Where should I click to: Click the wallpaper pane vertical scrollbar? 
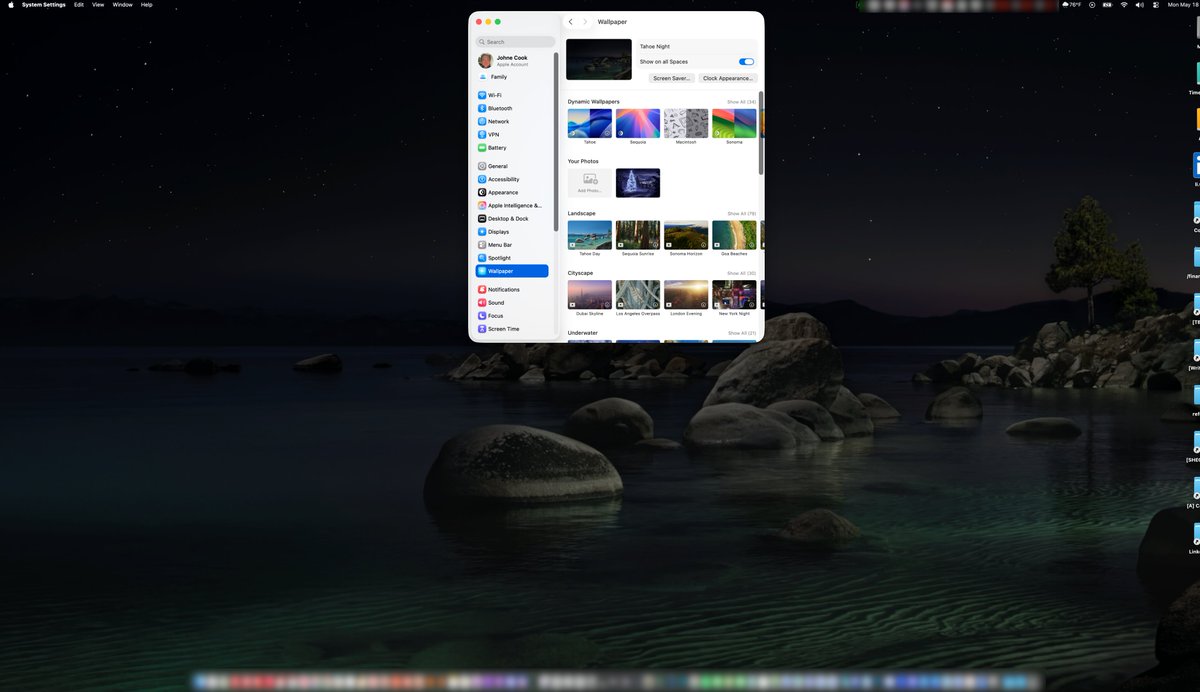click(x=761, y=134)
